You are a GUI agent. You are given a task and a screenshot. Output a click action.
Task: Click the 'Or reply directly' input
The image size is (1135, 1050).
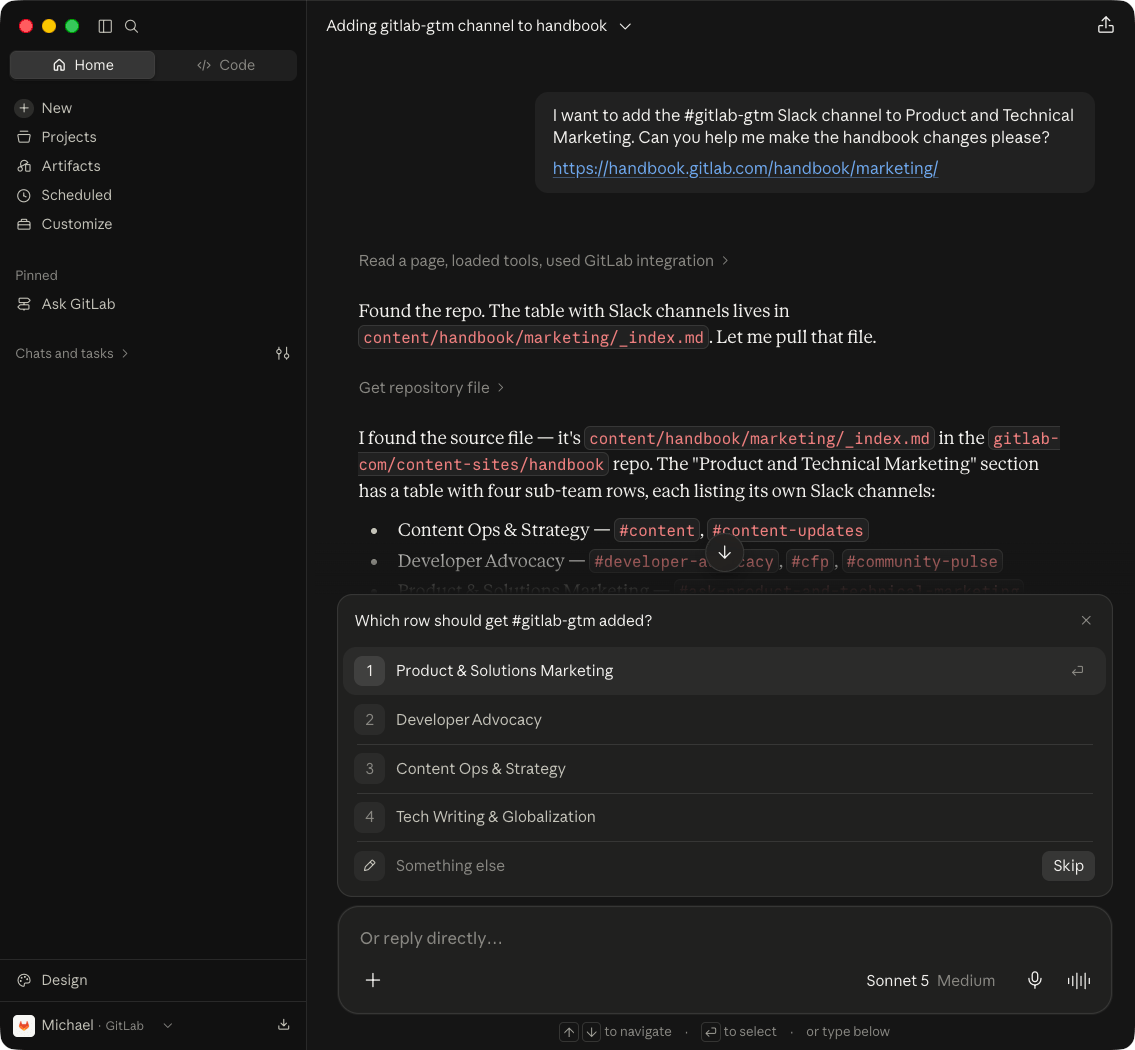pyautogui.click(x=724, y=938)
